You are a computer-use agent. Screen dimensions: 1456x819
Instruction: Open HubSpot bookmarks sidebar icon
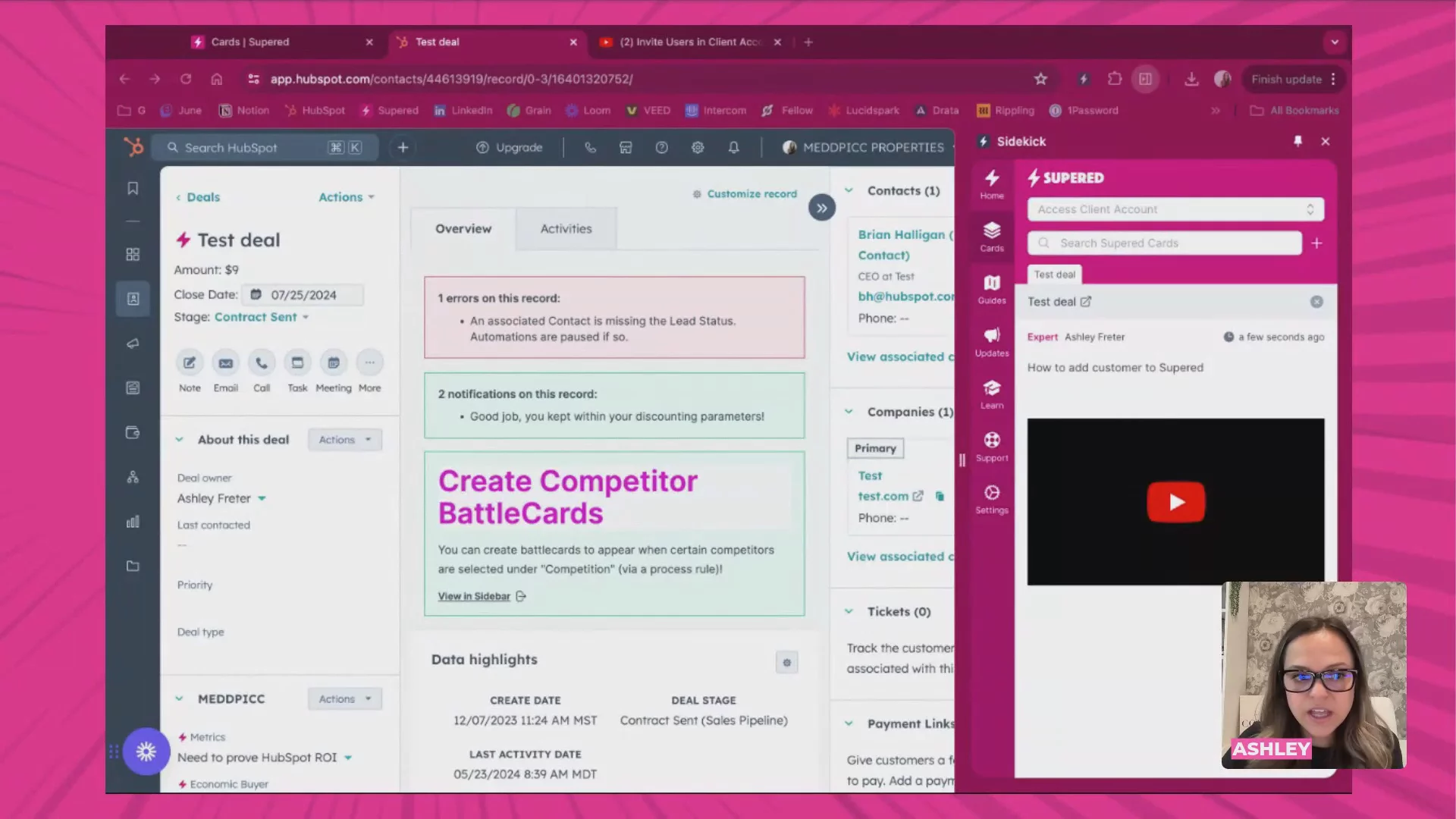133,188
